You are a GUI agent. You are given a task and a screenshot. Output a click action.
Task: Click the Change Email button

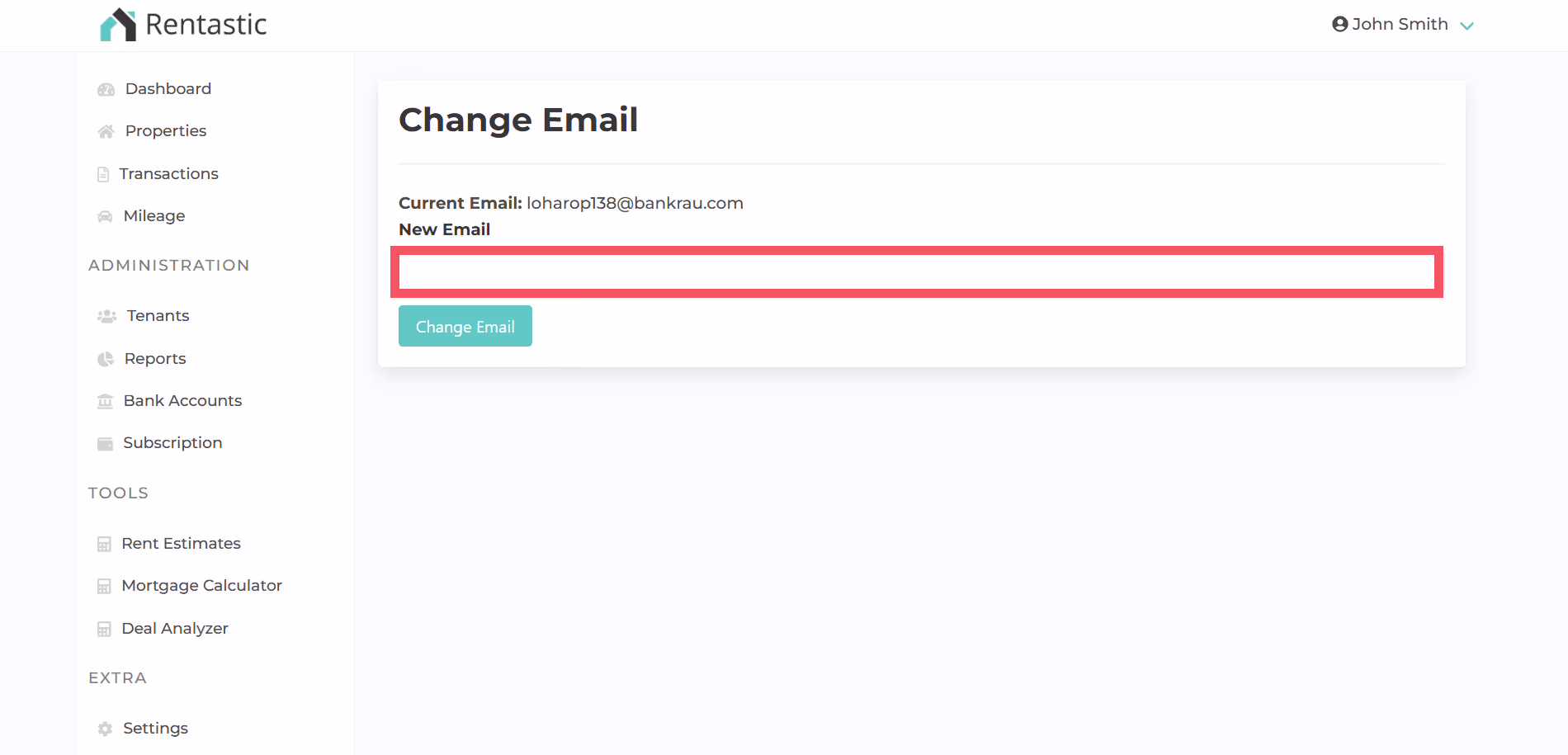tap(465, 326)
